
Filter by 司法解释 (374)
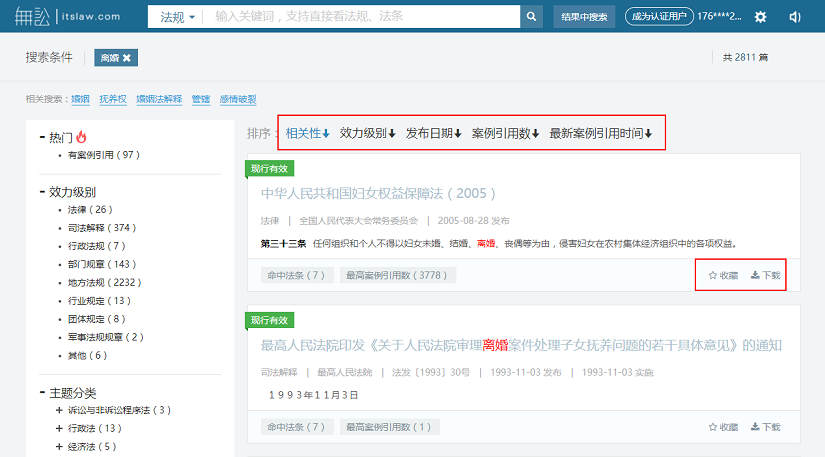pos(101,228)
